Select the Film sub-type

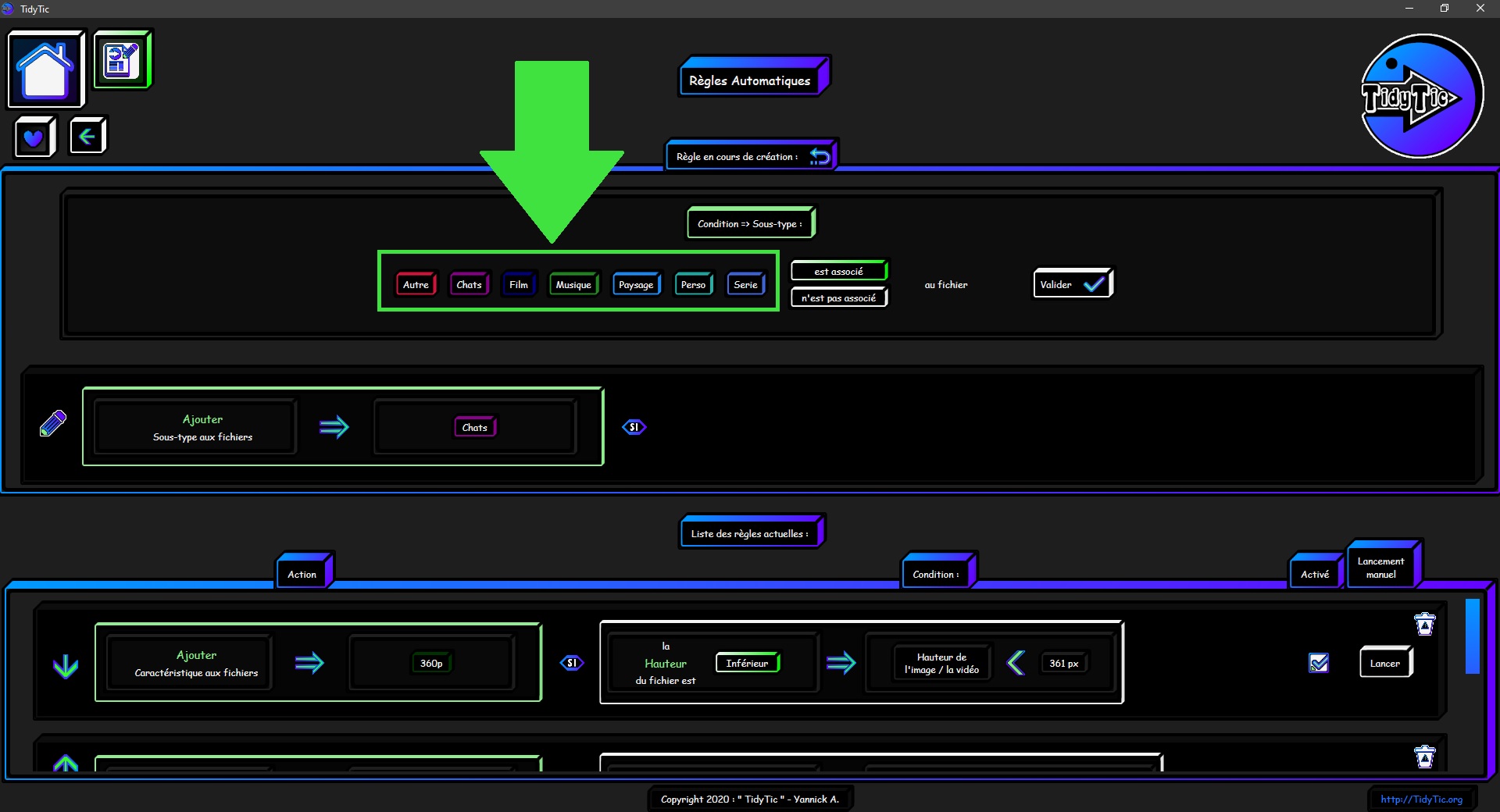tap(519, 284)
